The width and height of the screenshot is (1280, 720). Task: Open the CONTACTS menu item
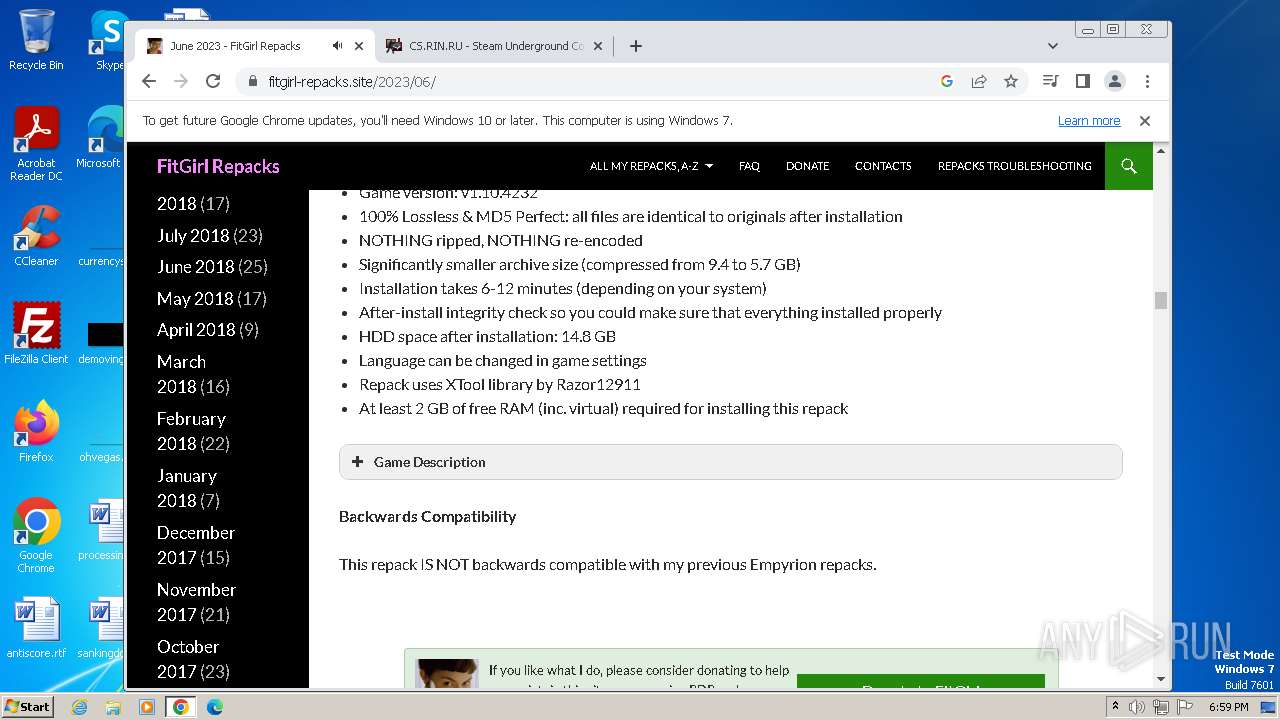click(883, 166)
